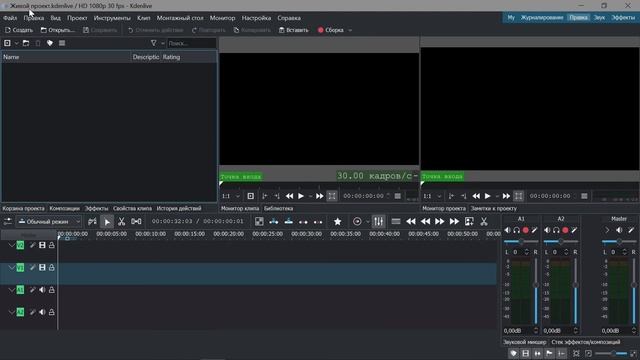Play in the project monitor
Image resolution: width=640 pixels, height=360 pixels.
click(x=487, y=196)
